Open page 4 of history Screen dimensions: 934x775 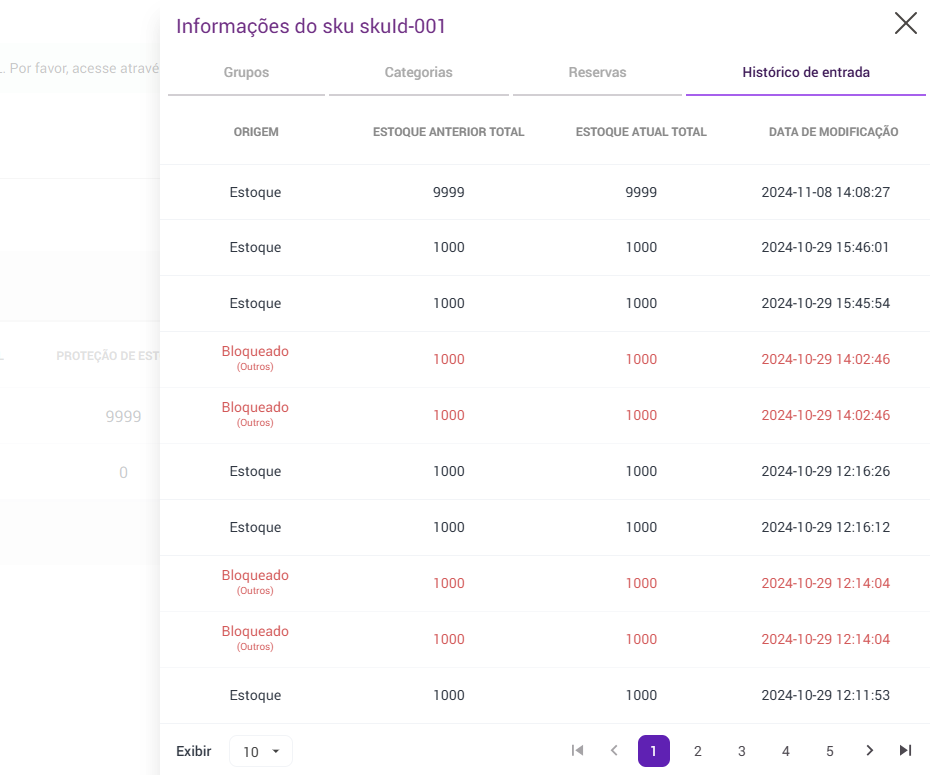tap(786, 751)
